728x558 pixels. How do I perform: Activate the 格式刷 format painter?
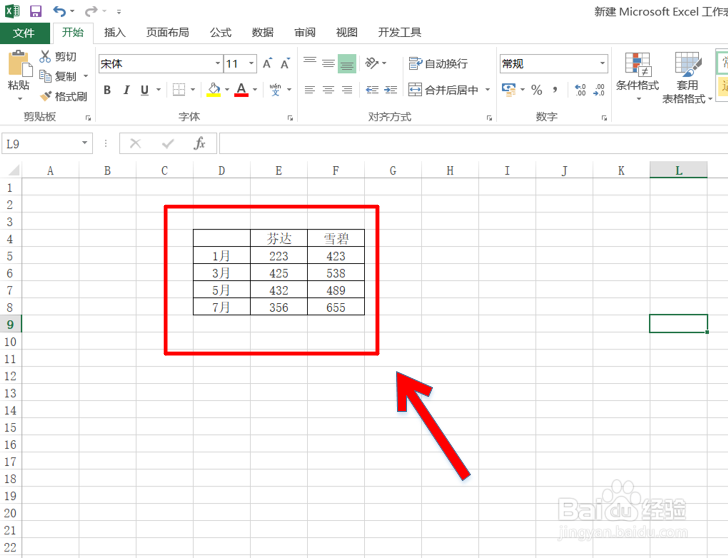64,96
